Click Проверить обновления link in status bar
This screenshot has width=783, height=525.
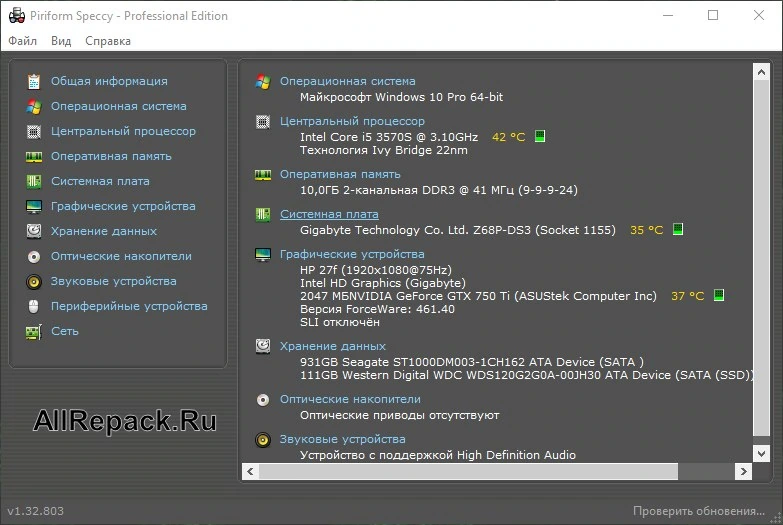coord(699,511)
